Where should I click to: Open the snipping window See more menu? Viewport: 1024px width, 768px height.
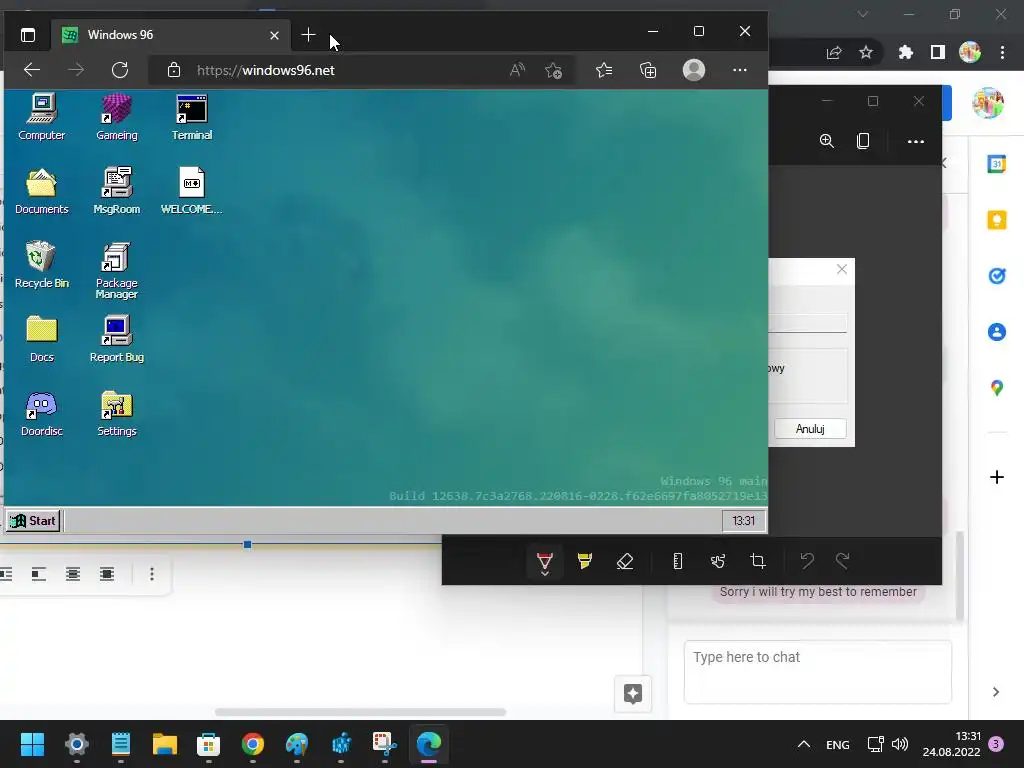click(x=916, y=141)
